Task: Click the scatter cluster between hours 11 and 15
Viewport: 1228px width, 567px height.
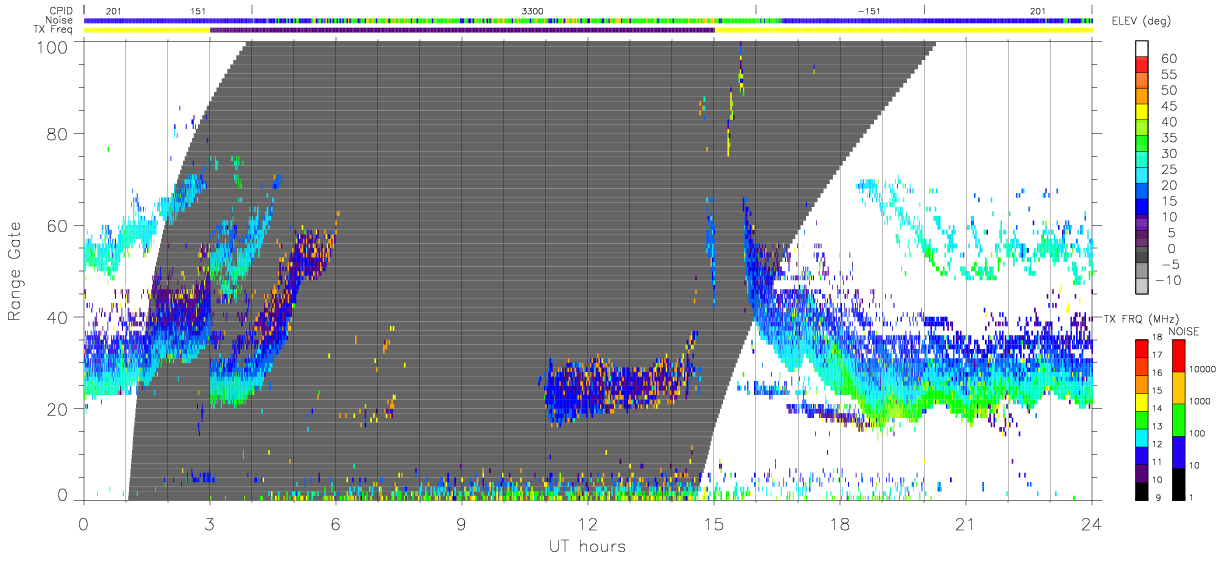Action: point(618,388)
